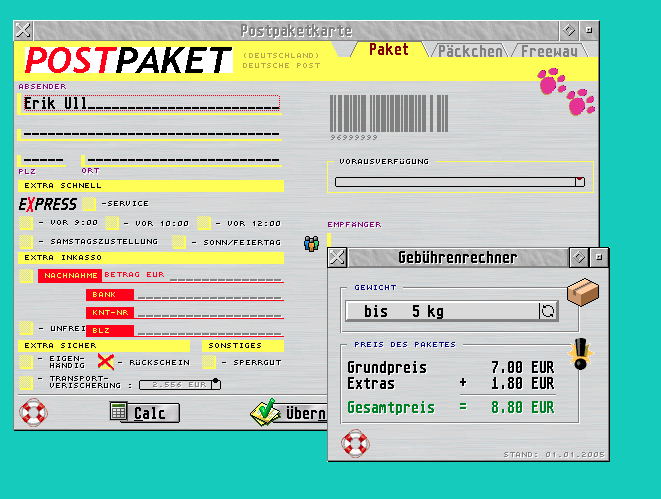Click the Übern... accept button
This screenshot has width=661, height=499.
[288, 413]
